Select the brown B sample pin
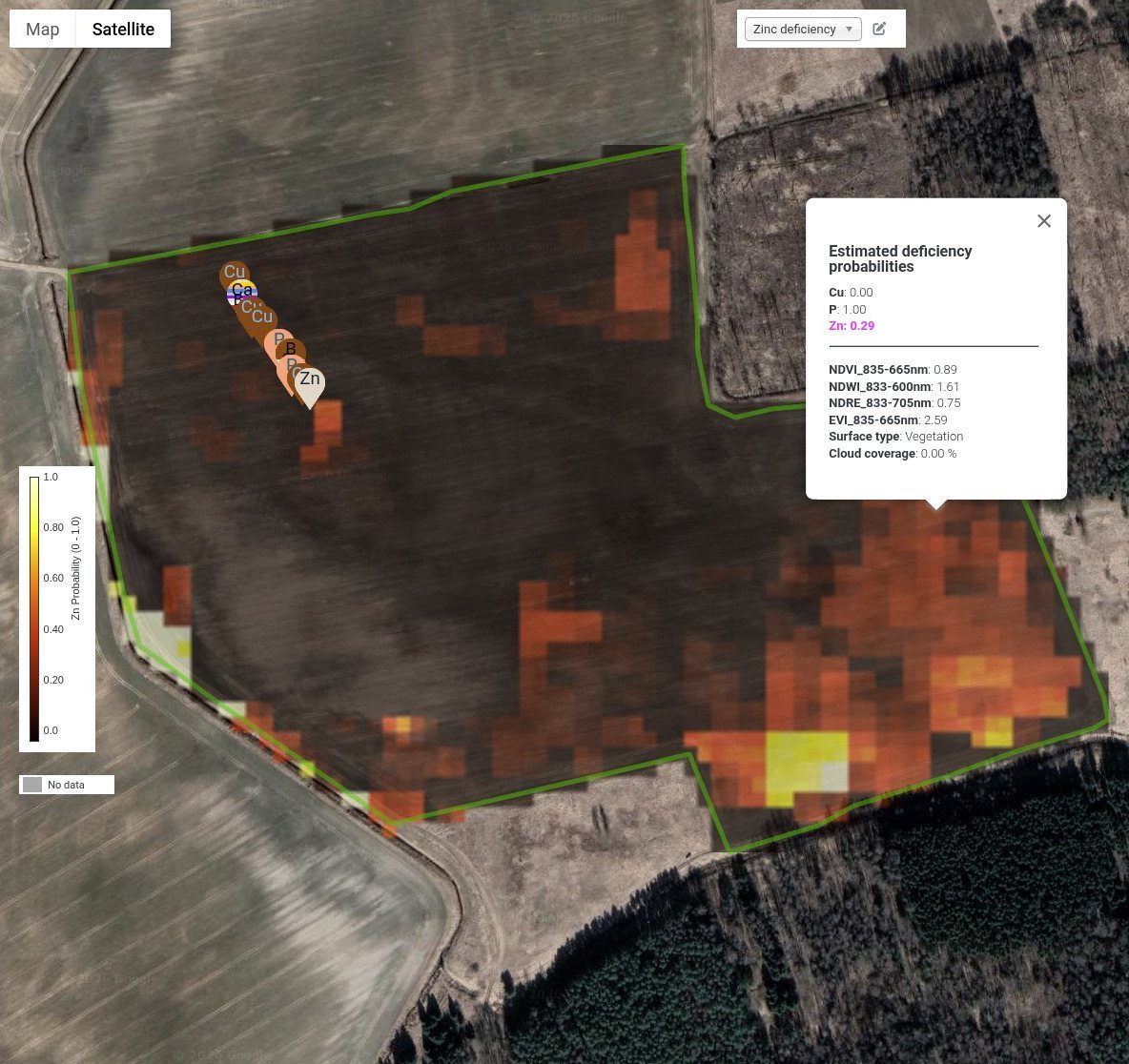This screenshot has width=1129, height=1064. [x=291, y=350]
